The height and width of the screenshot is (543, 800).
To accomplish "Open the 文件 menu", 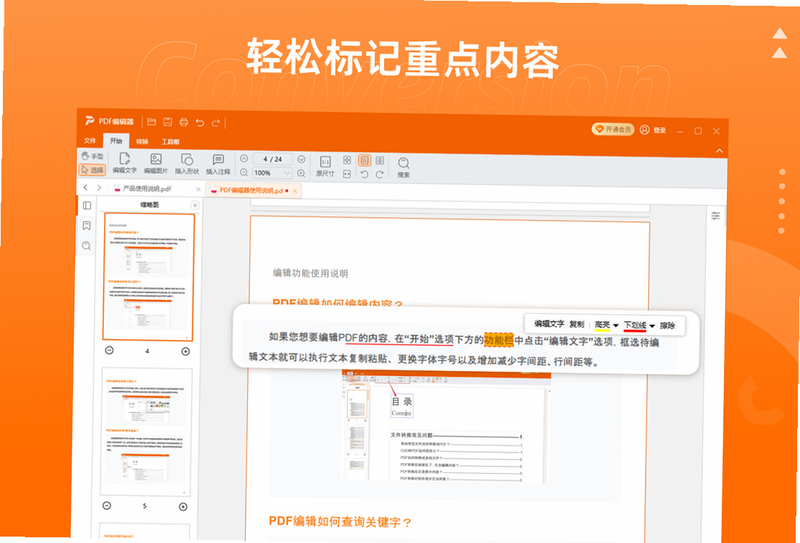I will [90, 140].
